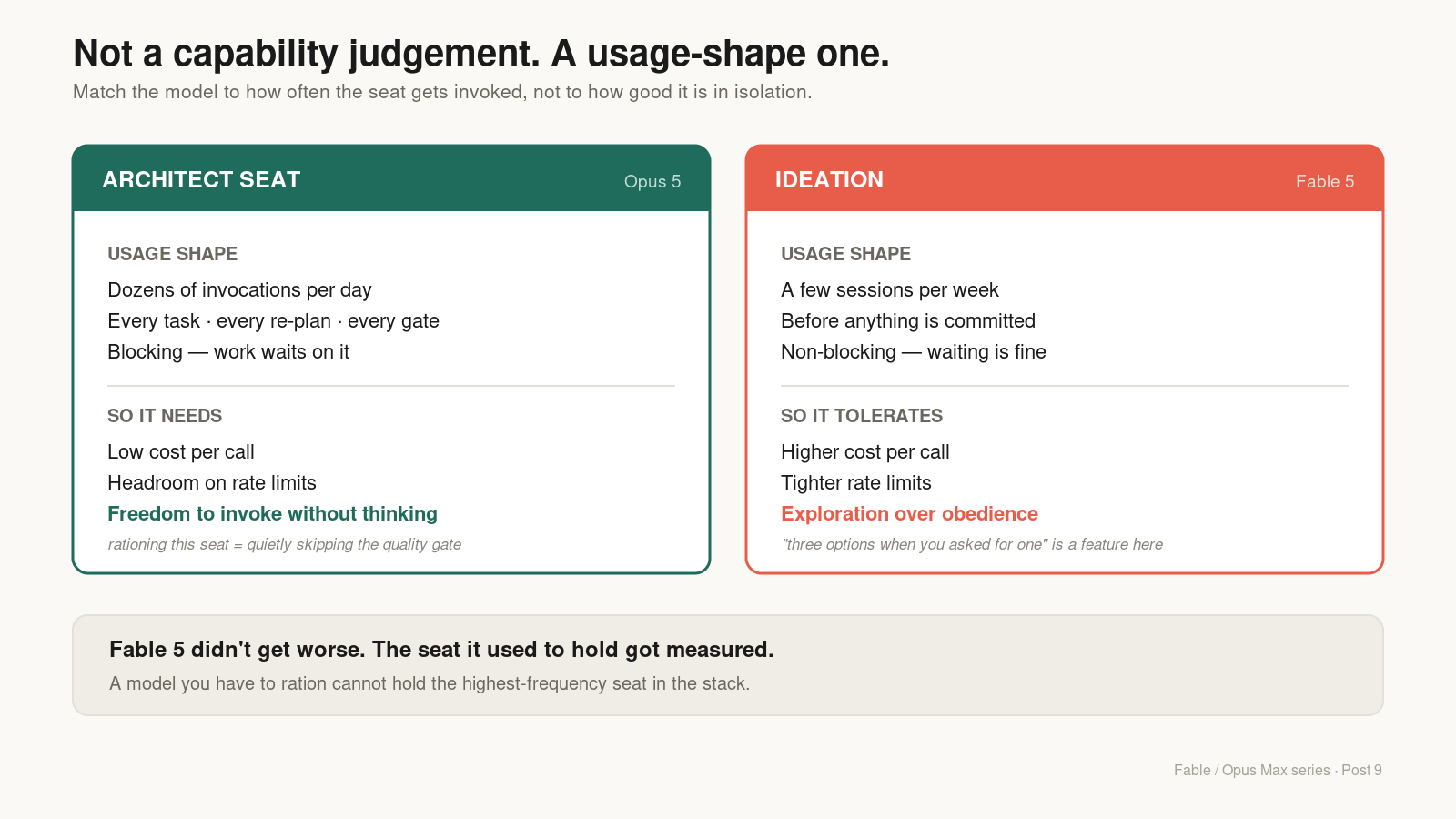This screenshot has width=1456, height=819.
Task: Select the bold callout "Fable 5 didn't get worse."
Action: coord(441,650)
